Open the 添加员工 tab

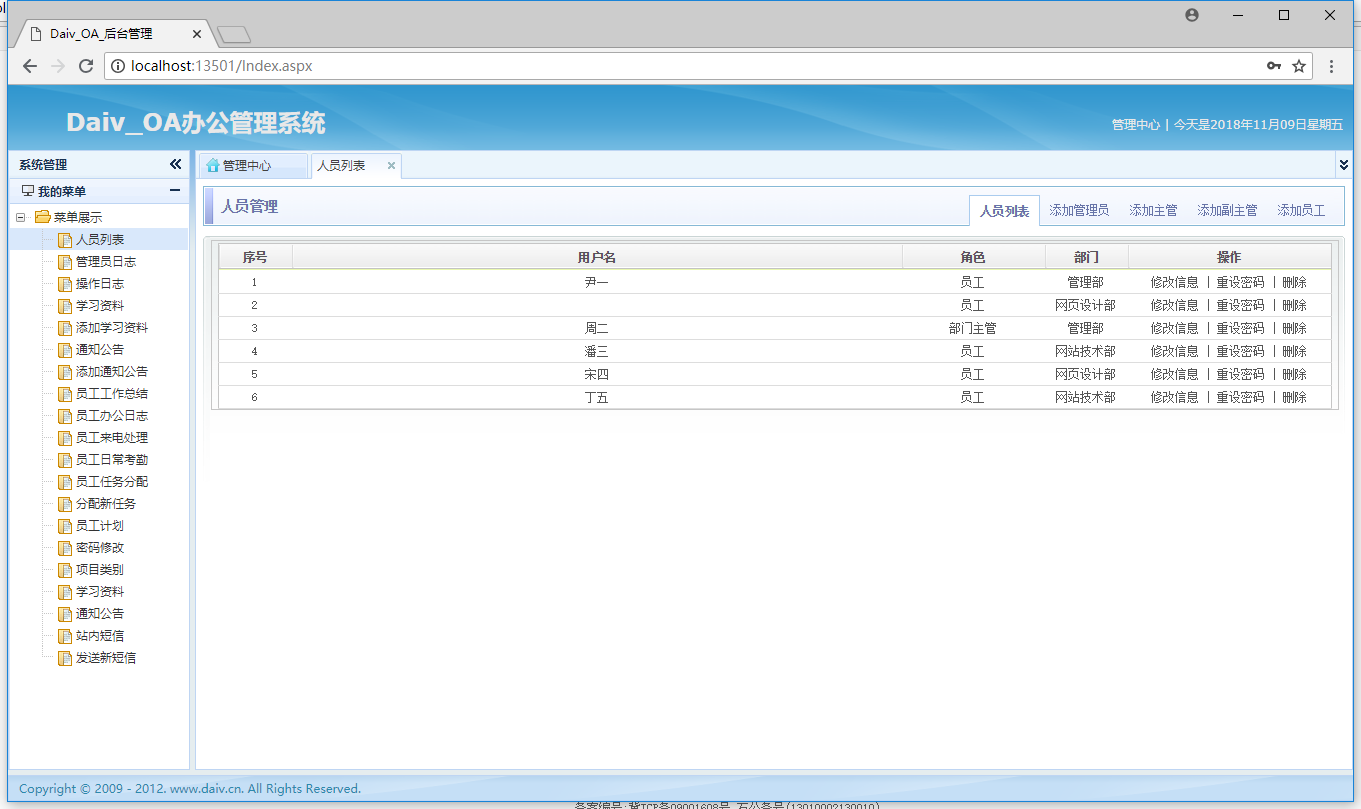(1301, 211)
